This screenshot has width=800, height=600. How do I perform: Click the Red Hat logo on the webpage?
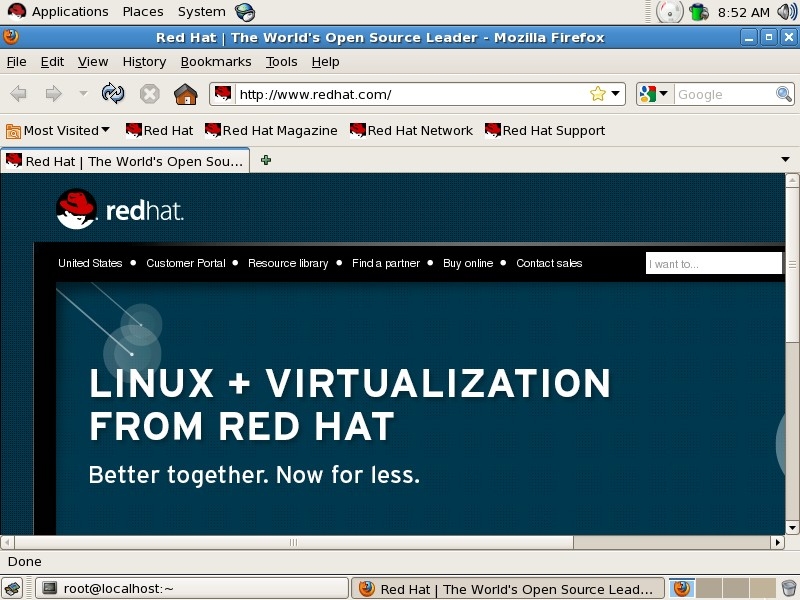click(x=120, y=209)
